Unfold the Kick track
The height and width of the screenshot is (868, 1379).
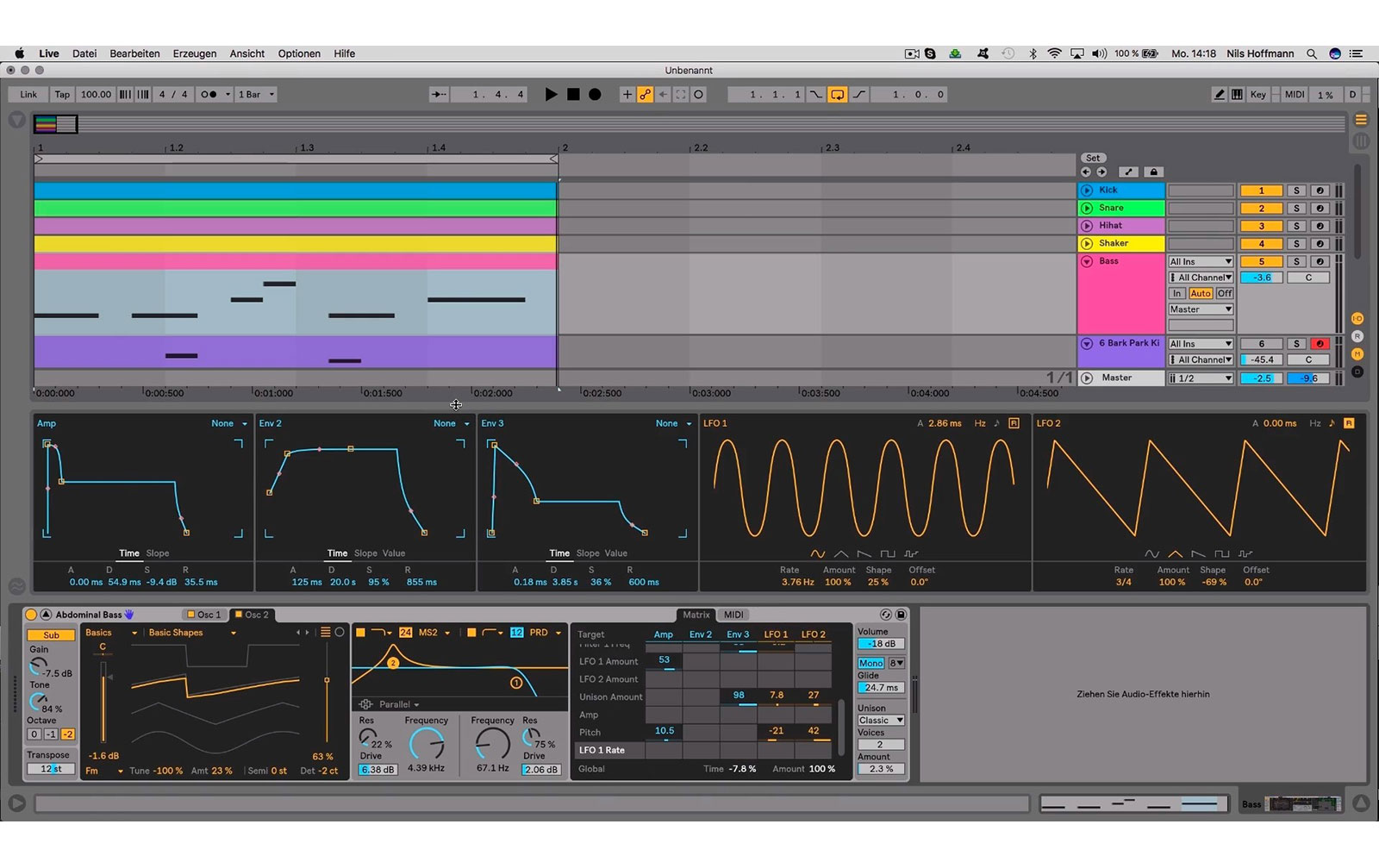pos(1087,190)
